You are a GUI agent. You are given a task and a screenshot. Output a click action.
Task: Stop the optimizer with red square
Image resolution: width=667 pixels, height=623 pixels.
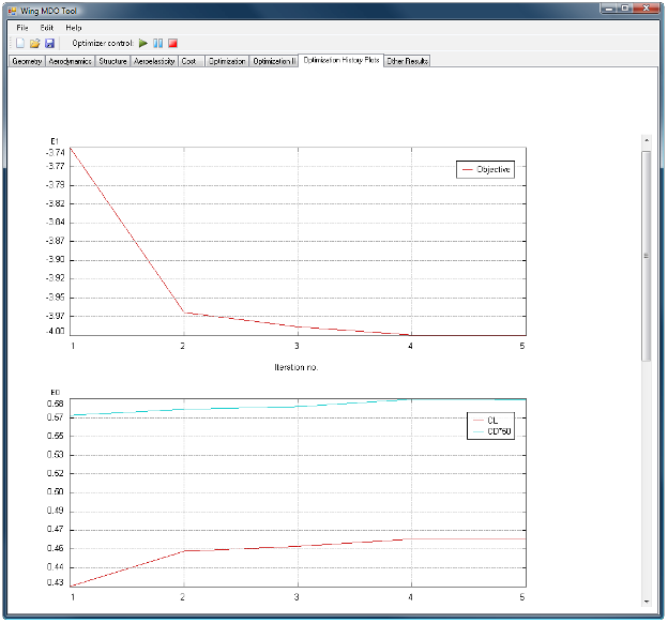(173, 43)
